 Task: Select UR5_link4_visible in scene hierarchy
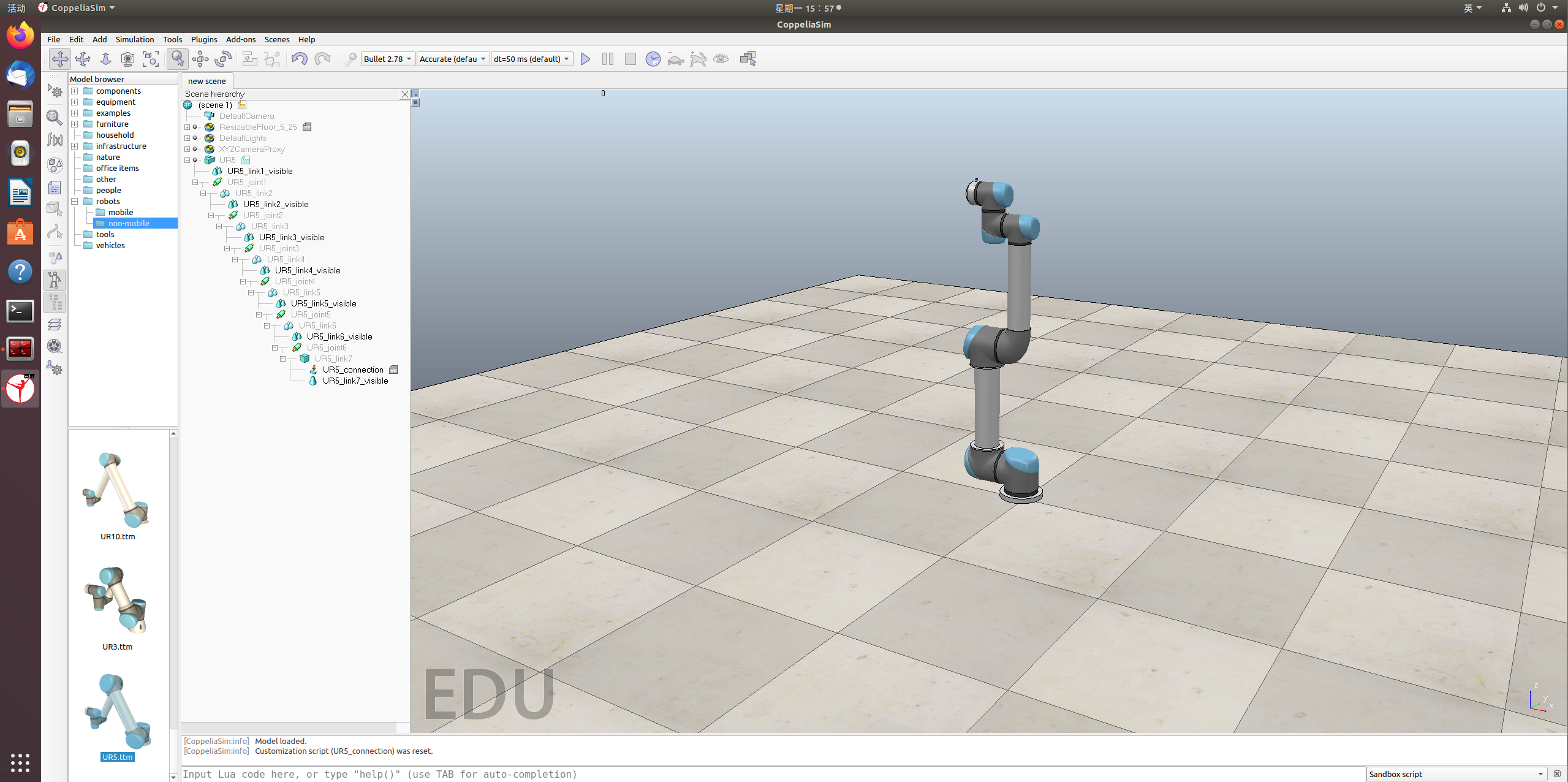[x=307, y=270]
